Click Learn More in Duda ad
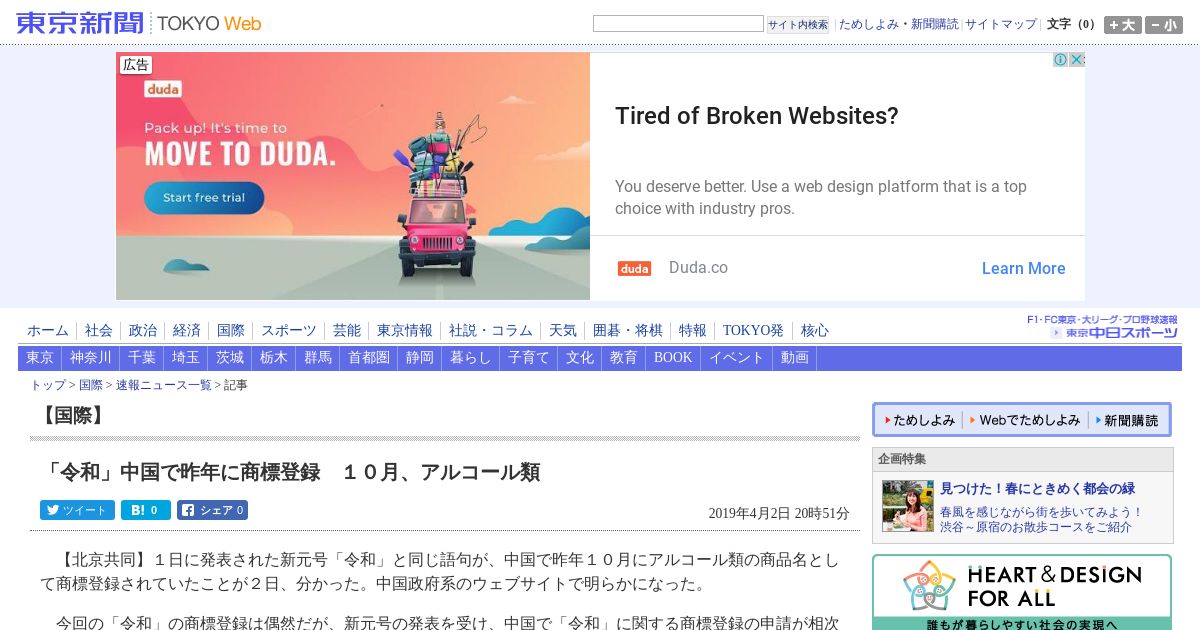Viewport: 1200px width, 630px height. tap(1023, 268)
